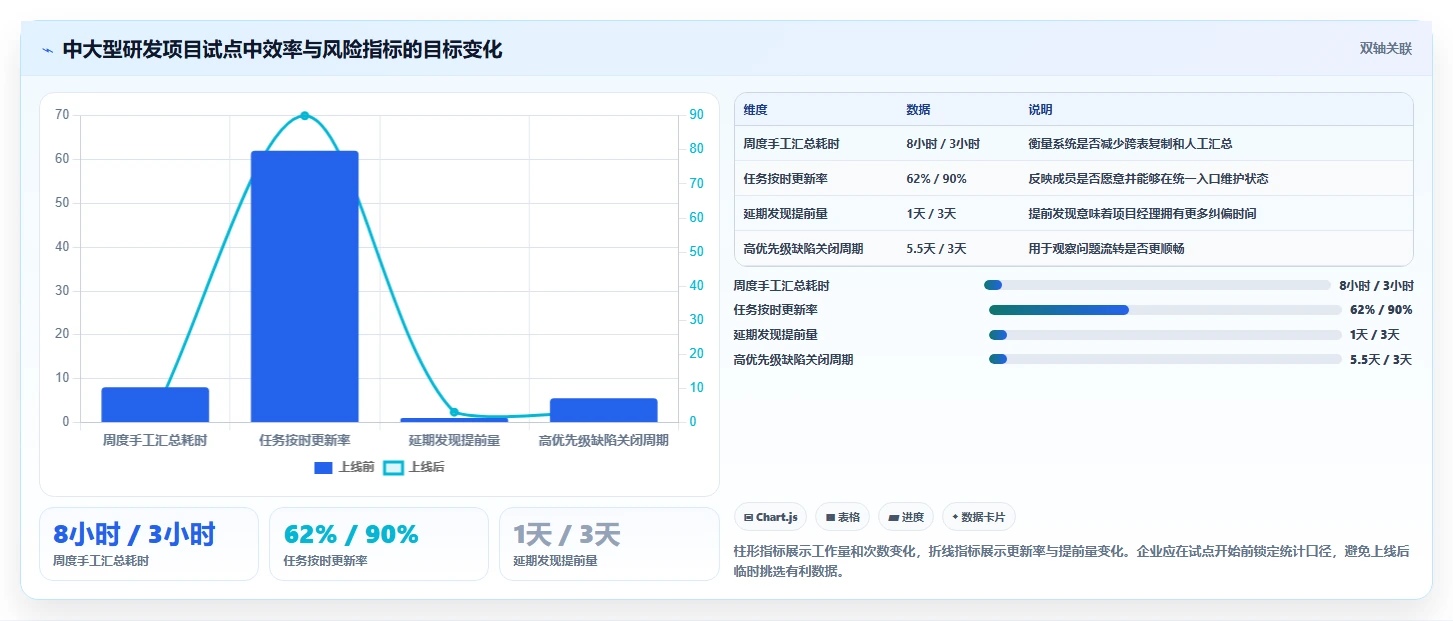
Task: Click the 维度 table column header
Action: click(x=756, y=110)
